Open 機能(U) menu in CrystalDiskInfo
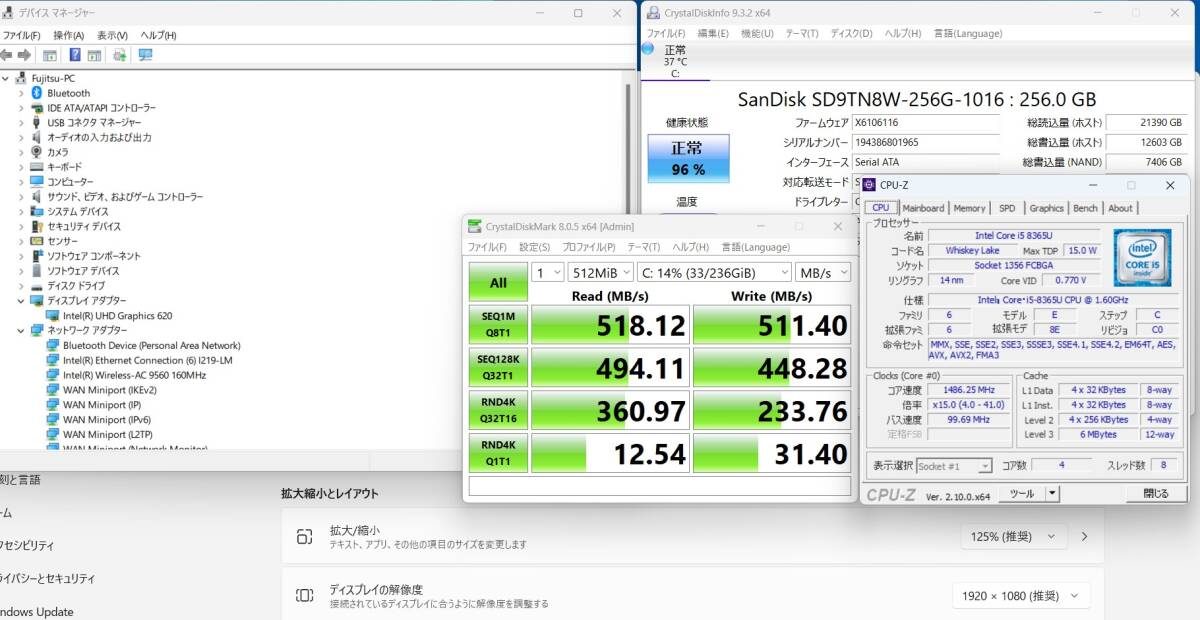The height and width of the screenshot is (620, 1200). (756, 33)
